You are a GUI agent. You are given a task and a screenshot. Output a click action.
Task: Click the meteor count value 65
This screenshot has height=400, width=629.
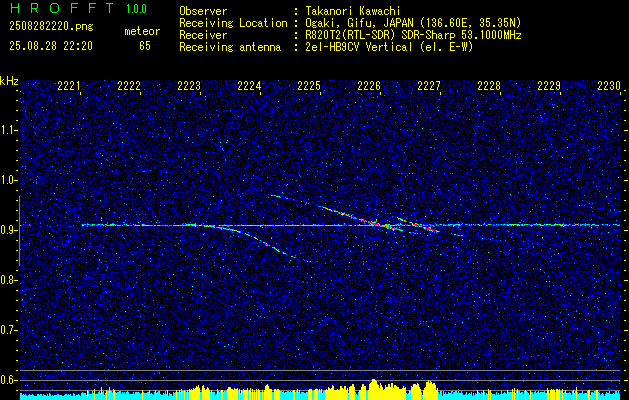point(145,46)
